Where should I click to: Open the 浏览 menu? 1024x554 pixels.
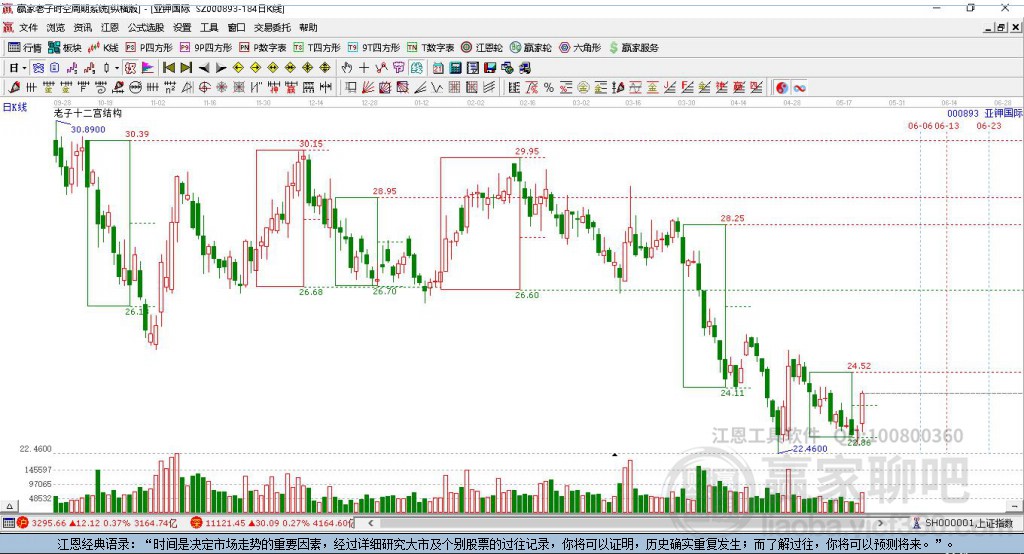56,27
